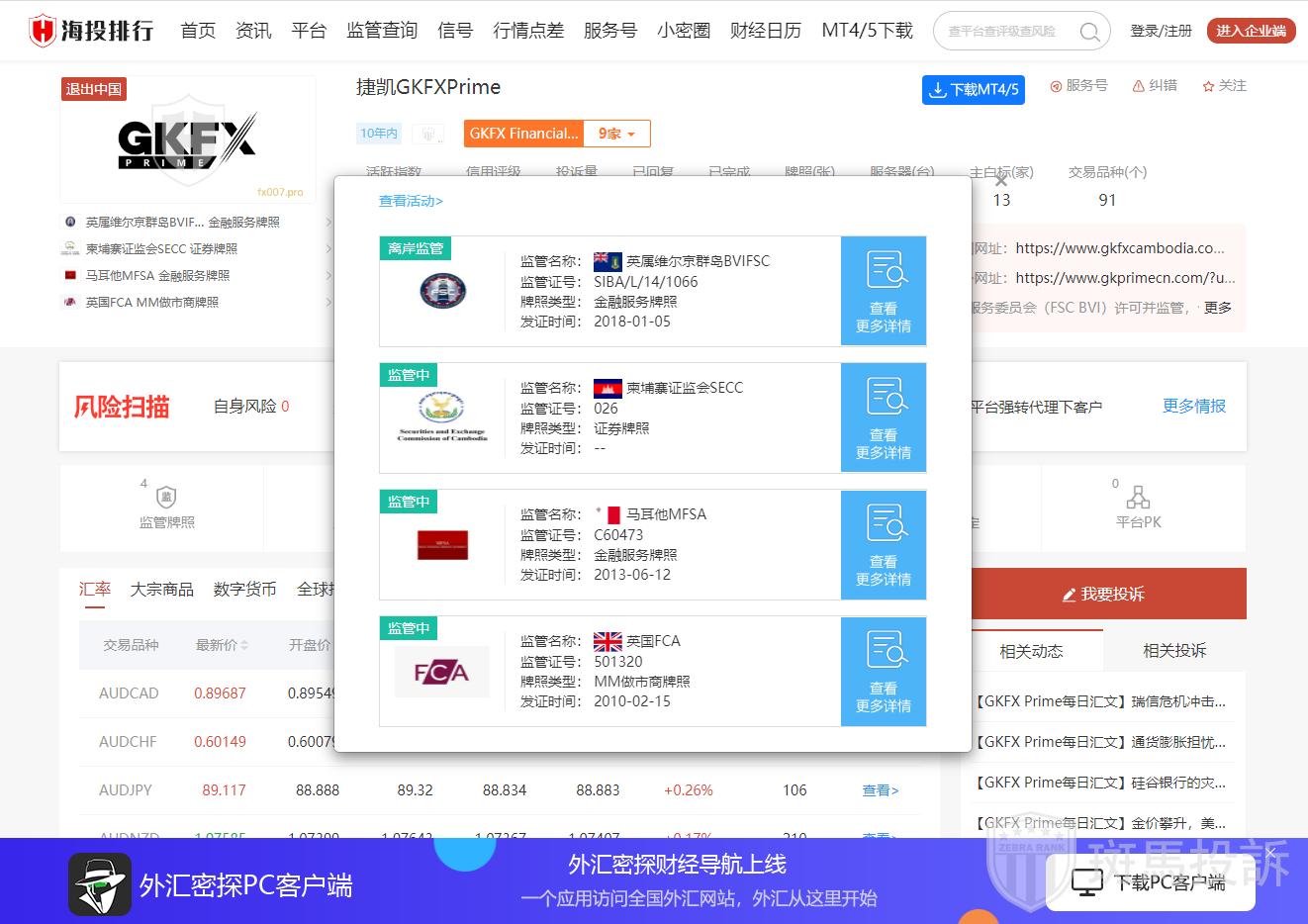Sort by the 最新价 column arrows

[244, 645]
